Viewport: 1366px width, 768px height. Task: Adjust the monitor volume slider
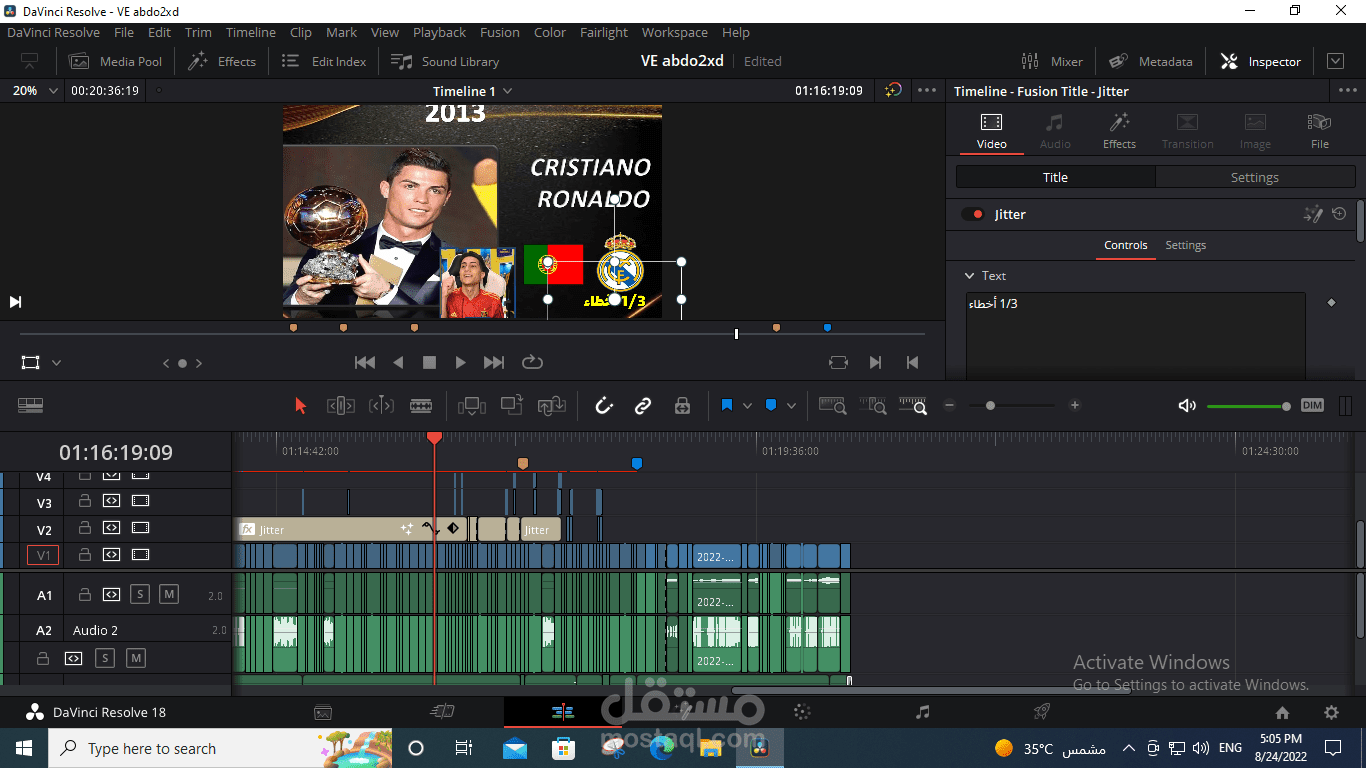(x=1248, y=406)
